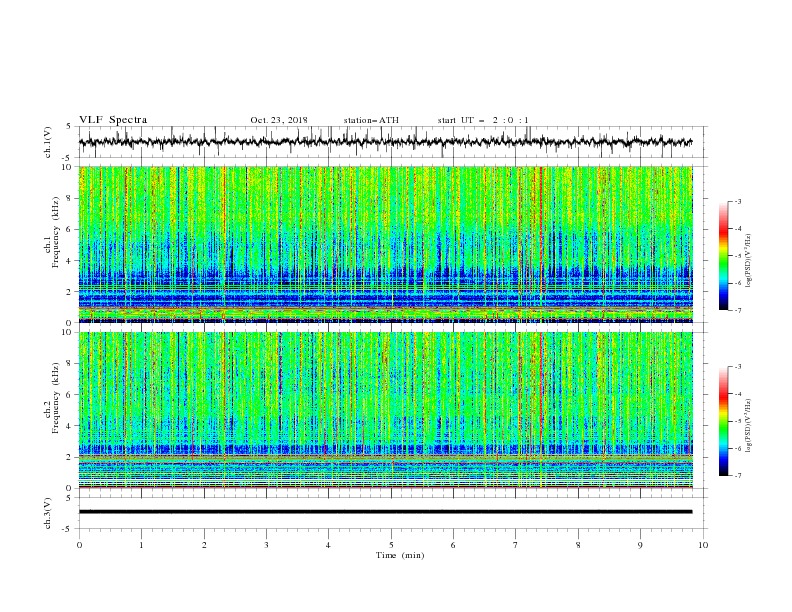Select the "start UT = 2 :0 :1" text
The width and height of the screenshot is (792, 612).
(x=483, y=120)
